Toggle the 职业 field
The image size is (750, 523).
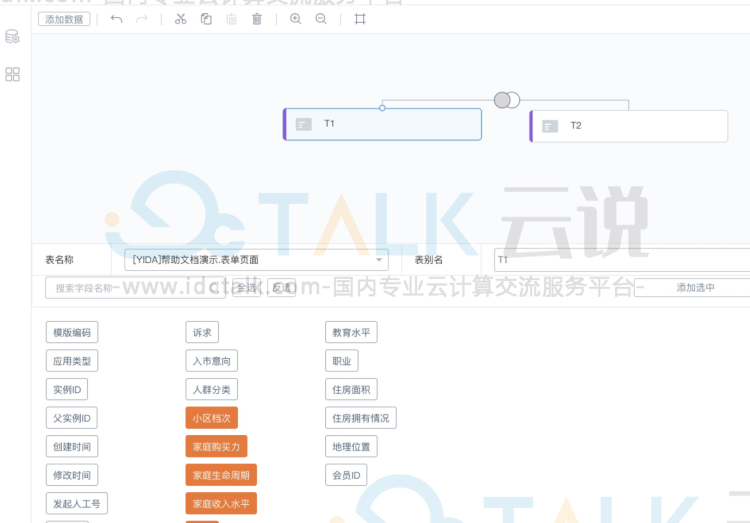(342, 361)
